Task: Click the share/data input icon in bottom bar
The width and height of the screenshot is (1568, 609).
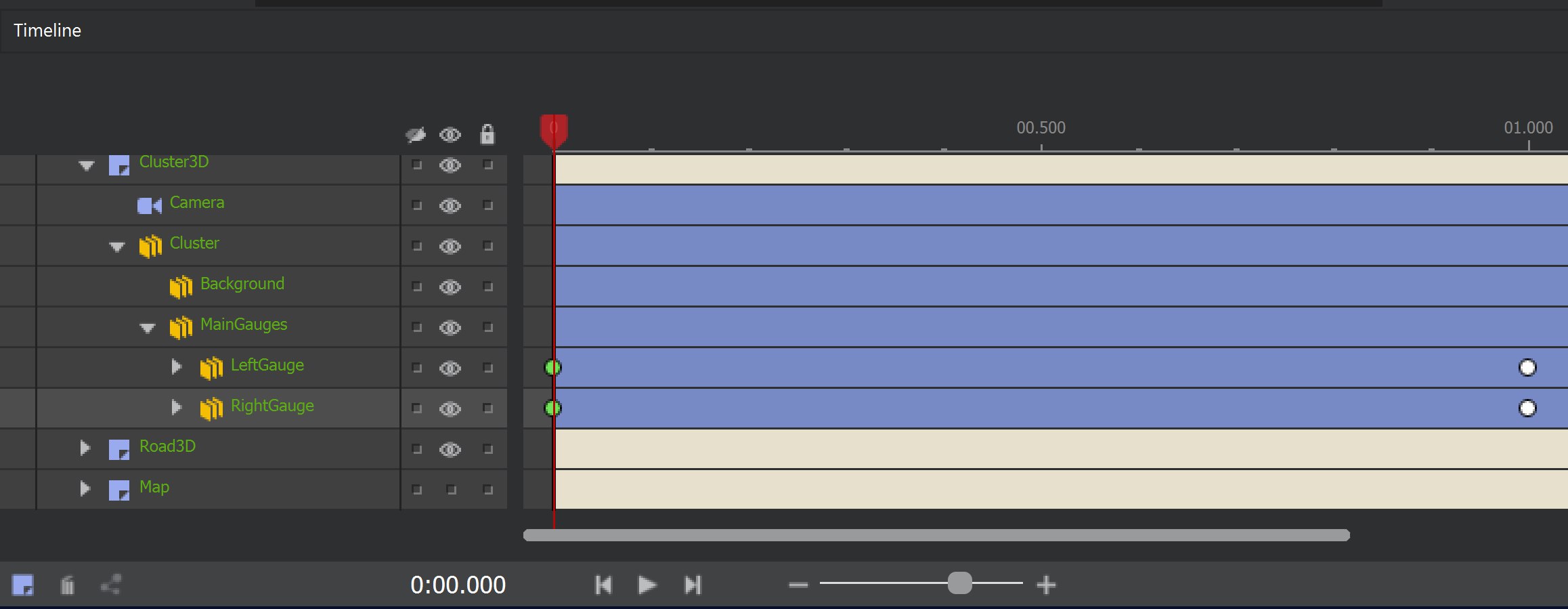Action: point(111,585)
